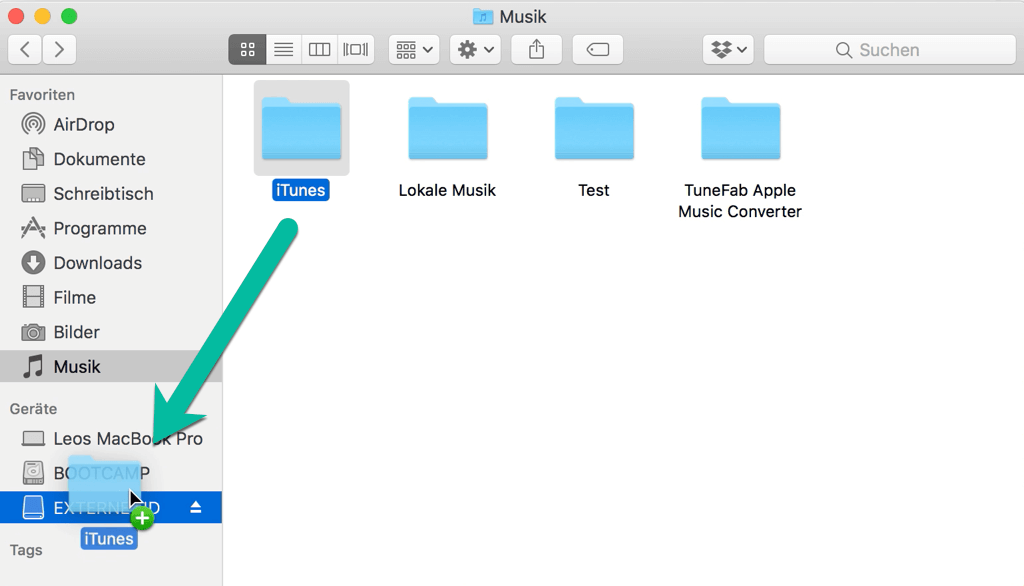Click the Filme filmstrip icon
The image size is (1024, 586).
click(33, 297)
